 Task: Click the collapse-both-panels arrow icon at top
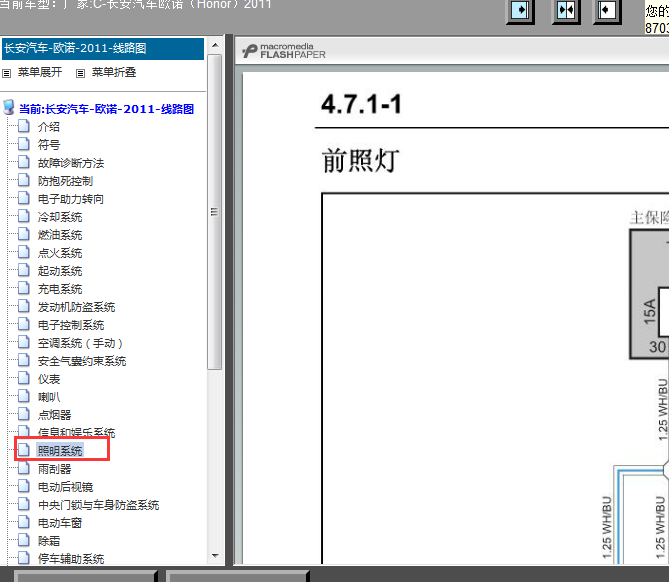566,11
